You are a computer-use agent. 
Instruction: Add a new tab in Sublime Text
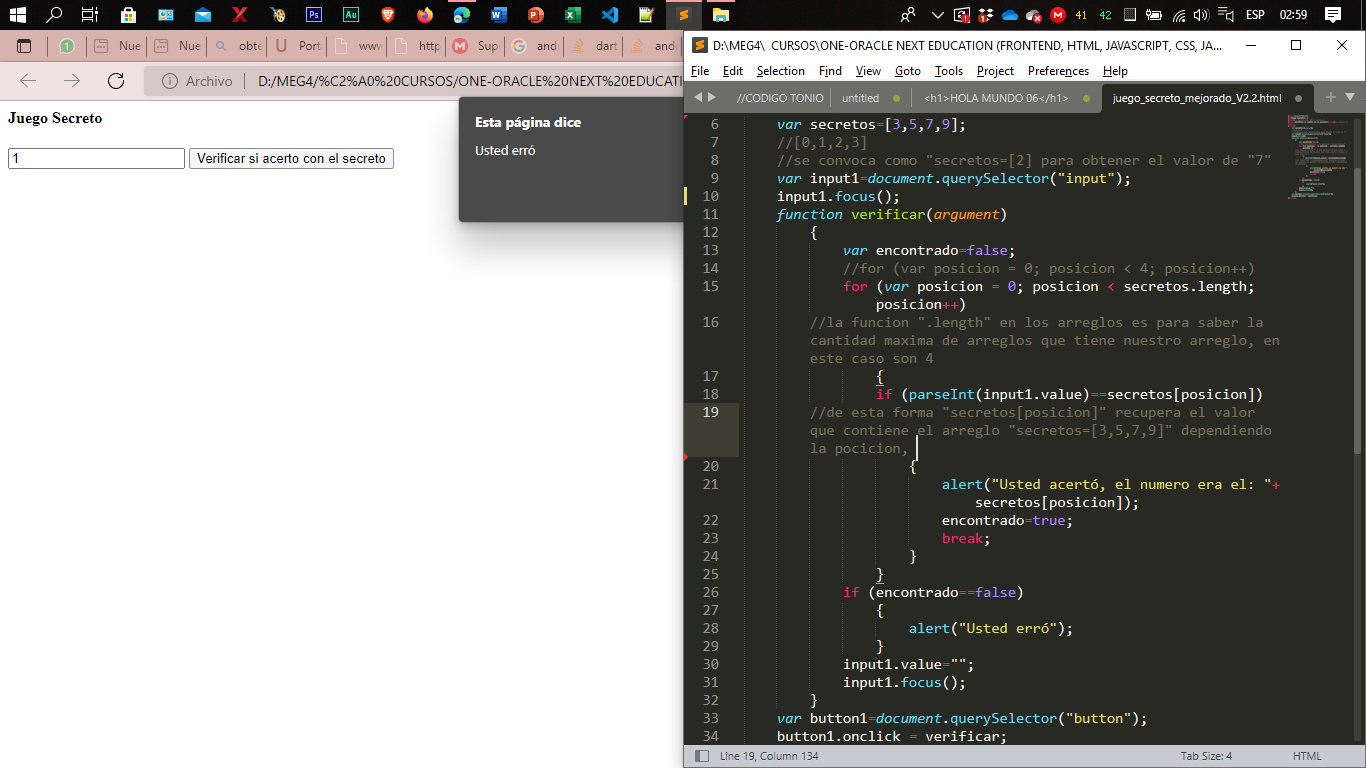point(1330,97)
